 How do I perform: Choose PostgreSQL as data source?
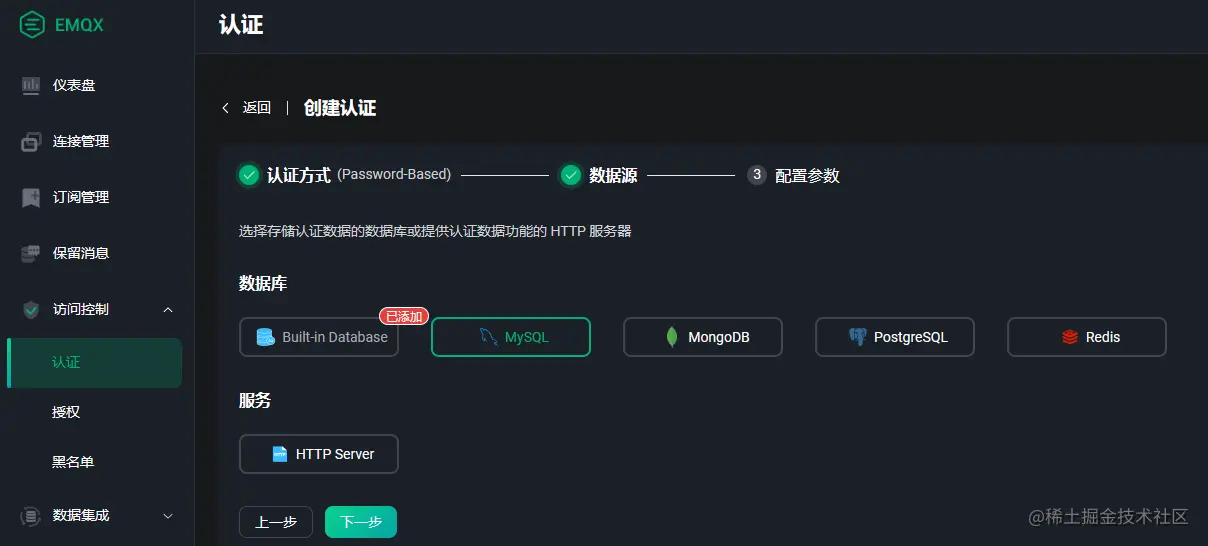[895, 337]
